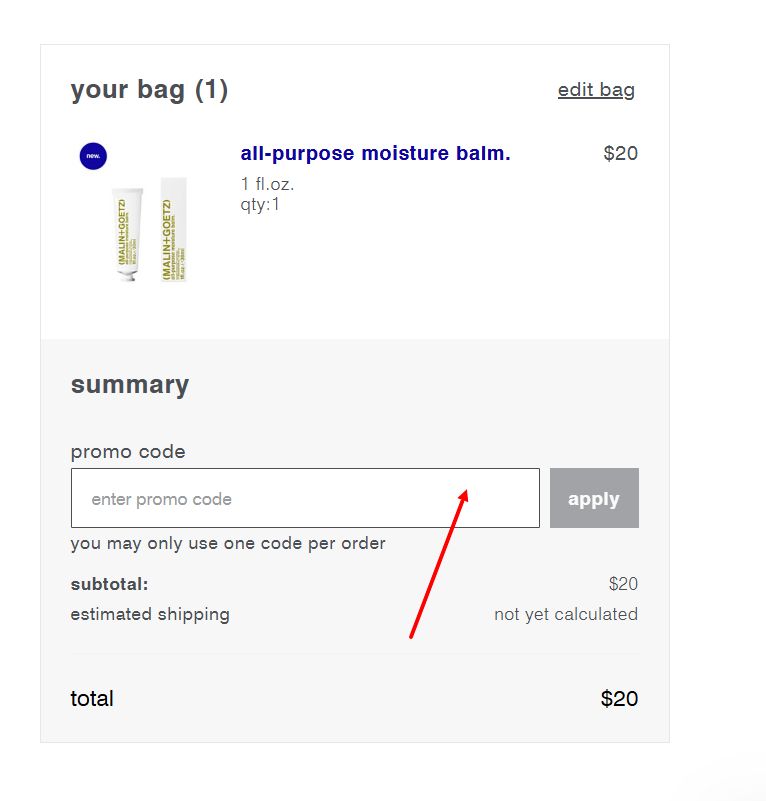The width and height of the screenshot is (766, 801).
Task: Open the edit bag link
Action: (x=595, y=90)
